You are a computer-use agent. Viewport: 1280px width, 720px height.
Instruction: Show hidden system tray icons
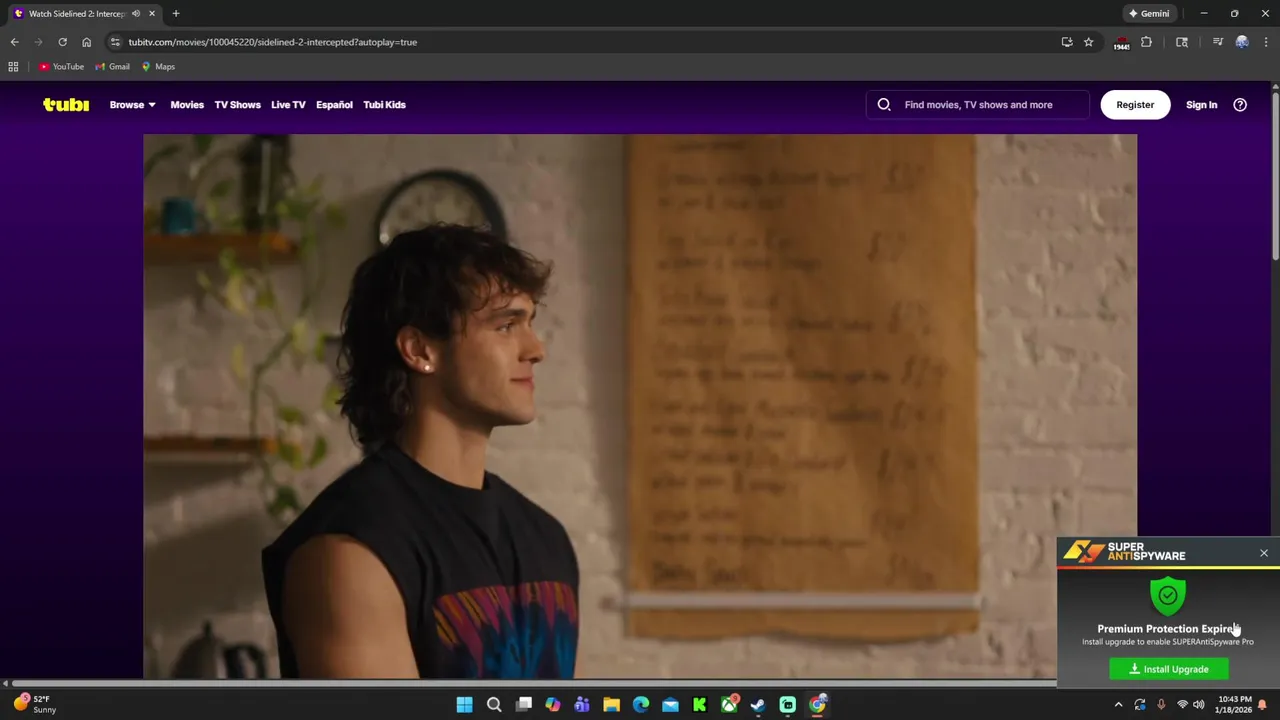[1118, 705]
